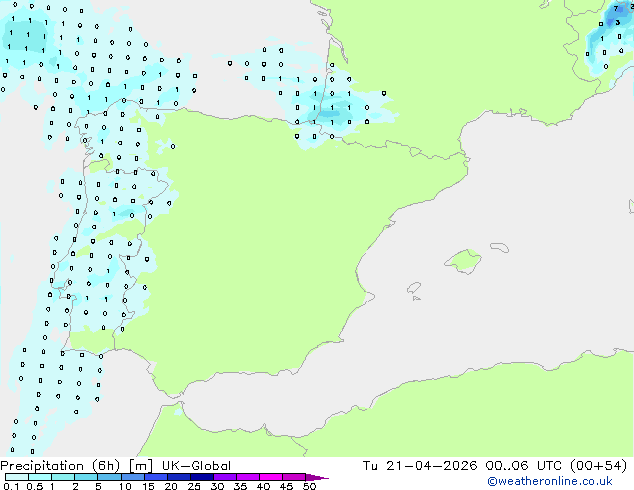Click the '00..06 UTC' time range text
The width and height of the screenshot is (634, 490).
[524, 466]
